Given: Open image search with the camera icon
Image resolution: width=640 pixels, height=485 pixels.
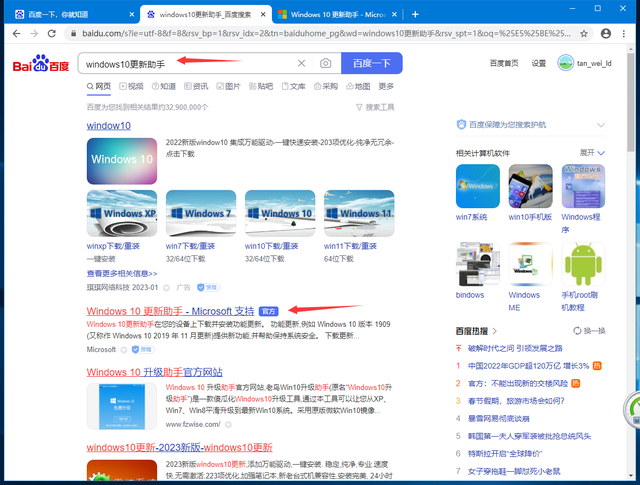Looking at the screenshot, I should 325,63.
